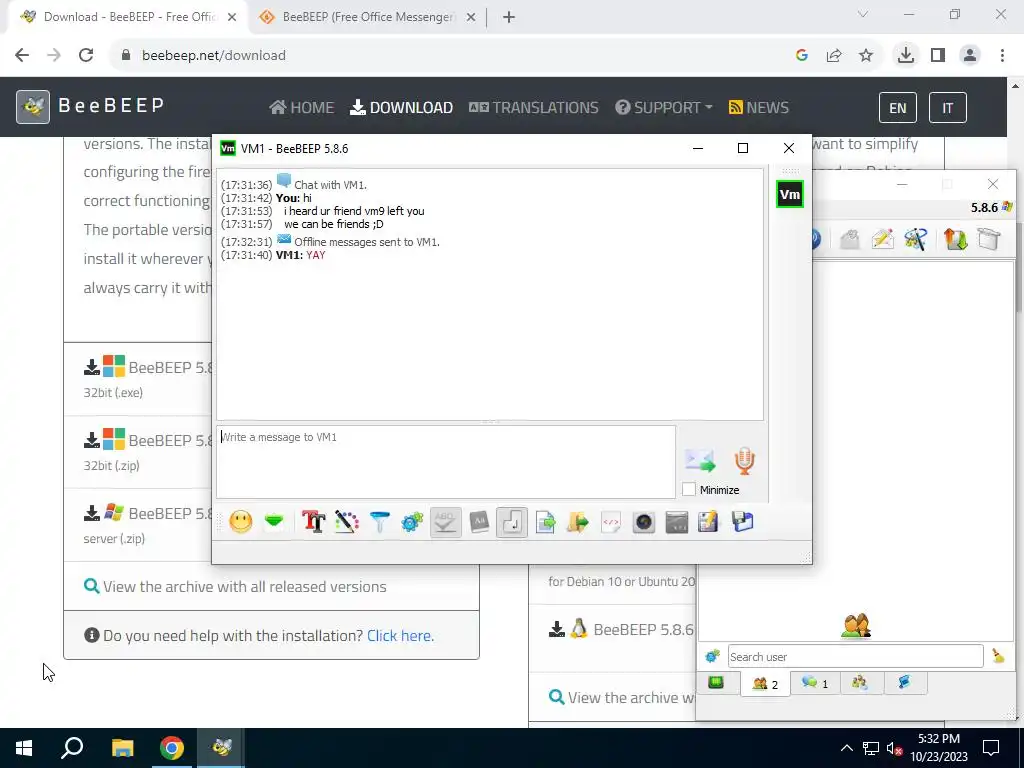This screenshot has height=768, width=1024.
Task: Toggle the Minimize checkbox
Action: pos(689,489)
